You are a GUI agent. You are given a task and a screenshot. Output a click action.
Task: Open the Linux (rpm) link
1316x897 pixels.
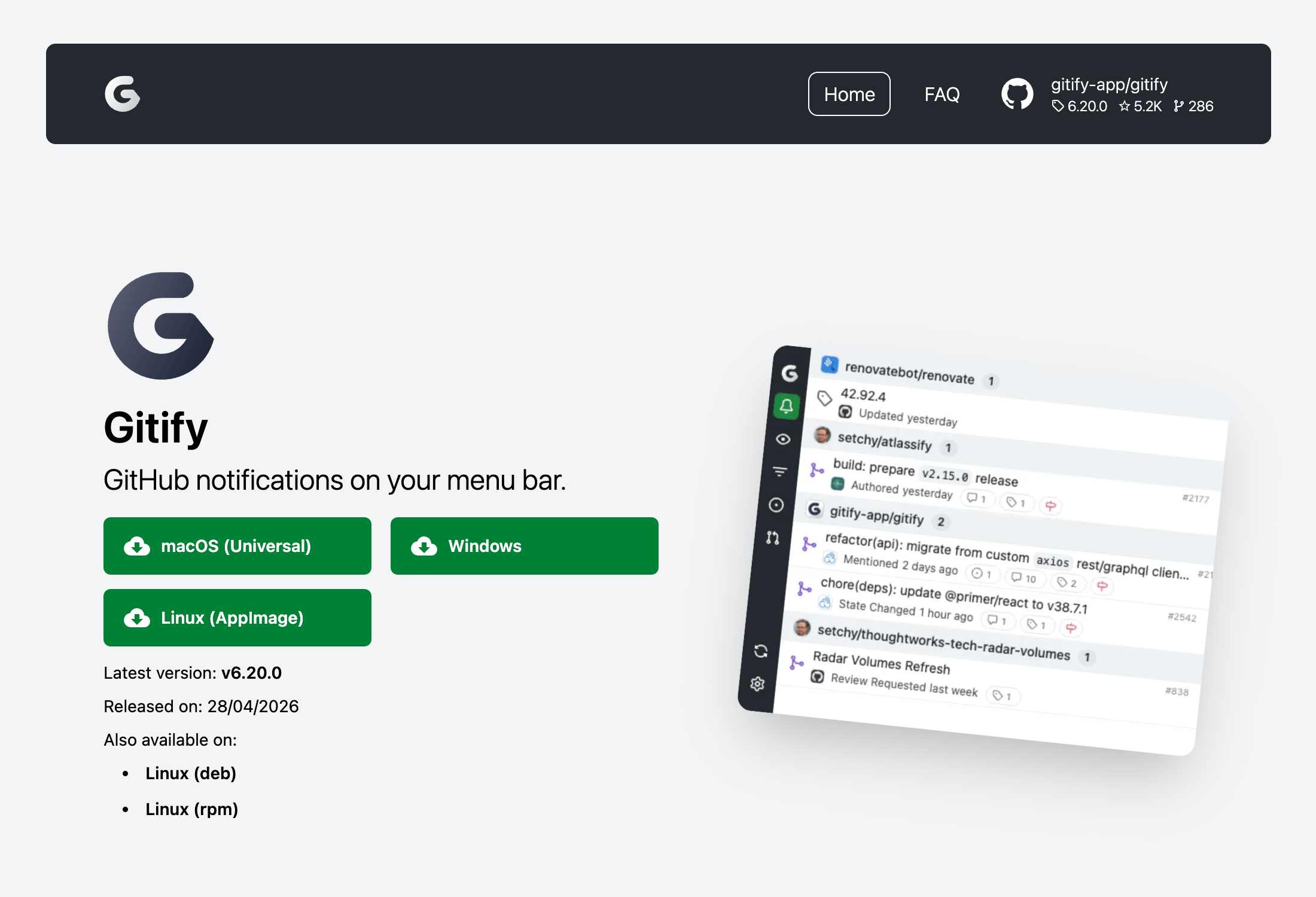pyautogui.click(x=191, y=809)
